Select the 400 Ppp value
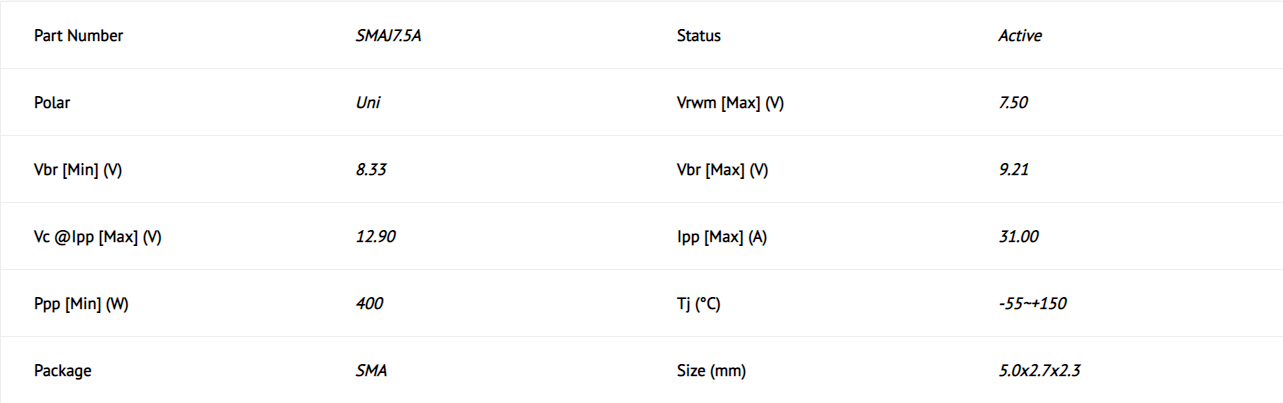 click(369, 304)
